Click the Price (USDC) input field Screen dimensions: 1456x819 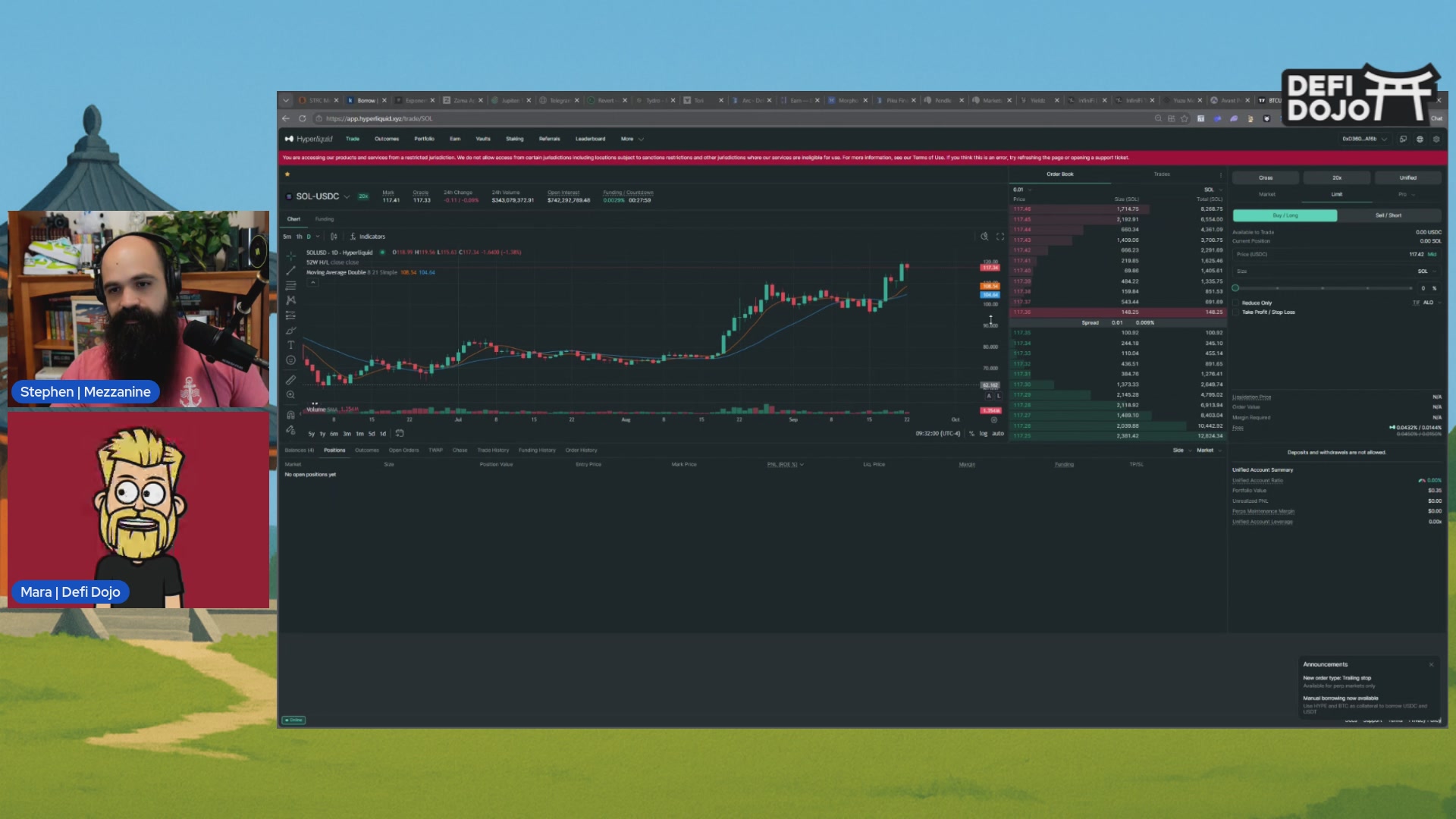pos(1336,254)
